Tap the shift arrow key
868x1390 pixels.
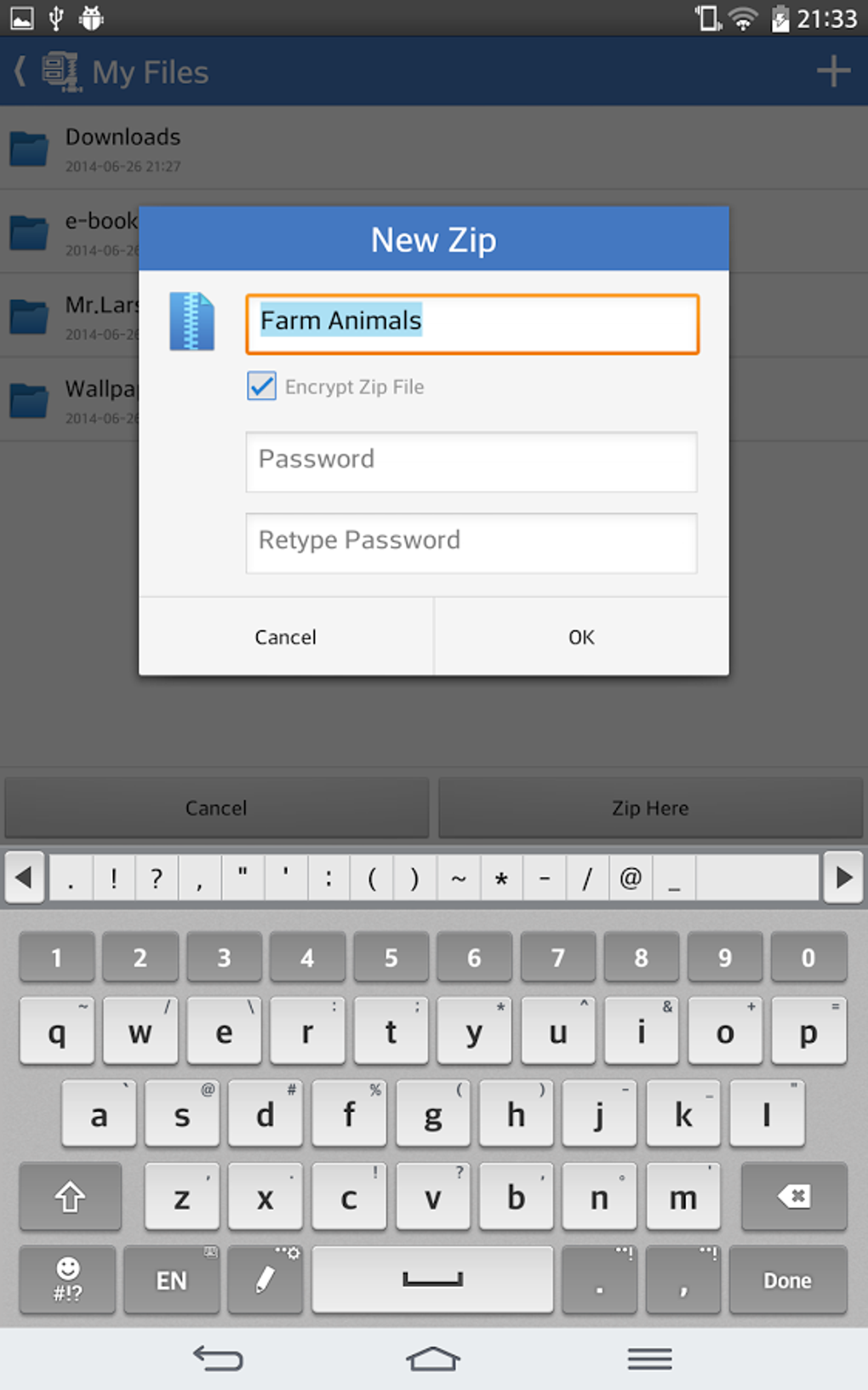[x=71, y=1197]
